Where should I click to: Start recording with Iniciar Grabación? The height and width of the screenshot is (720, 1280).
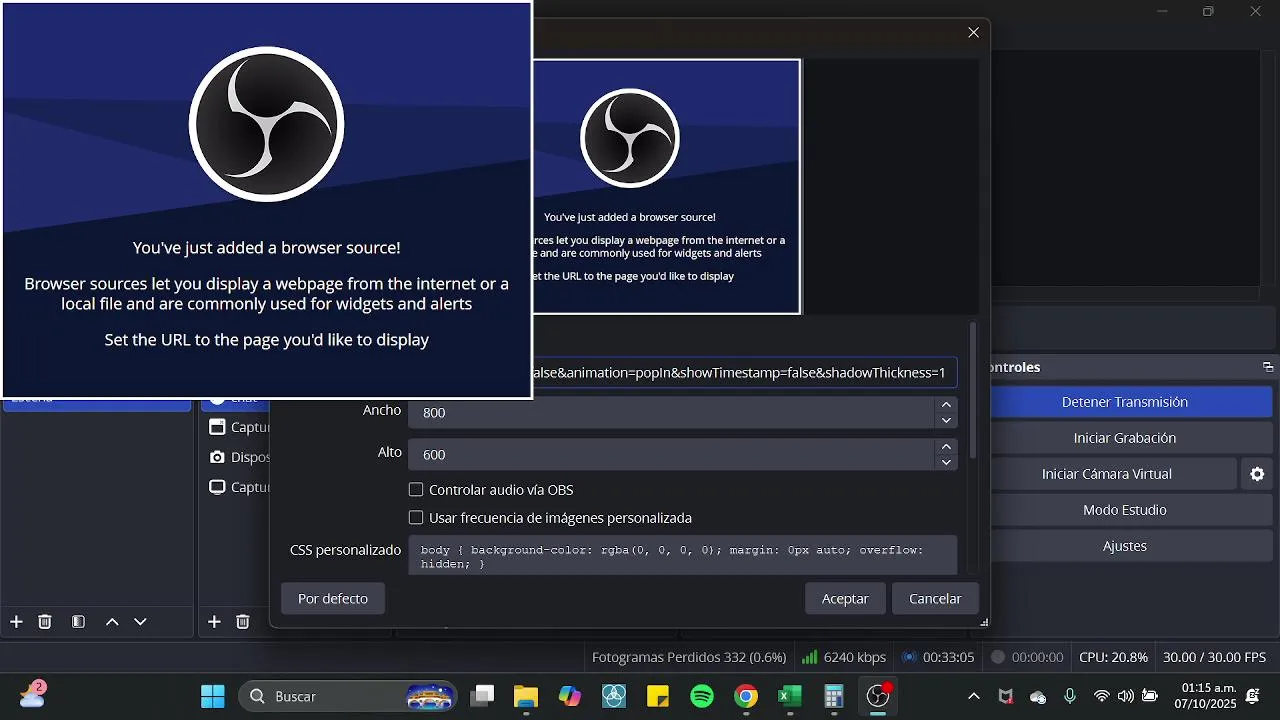point(1125,438)
